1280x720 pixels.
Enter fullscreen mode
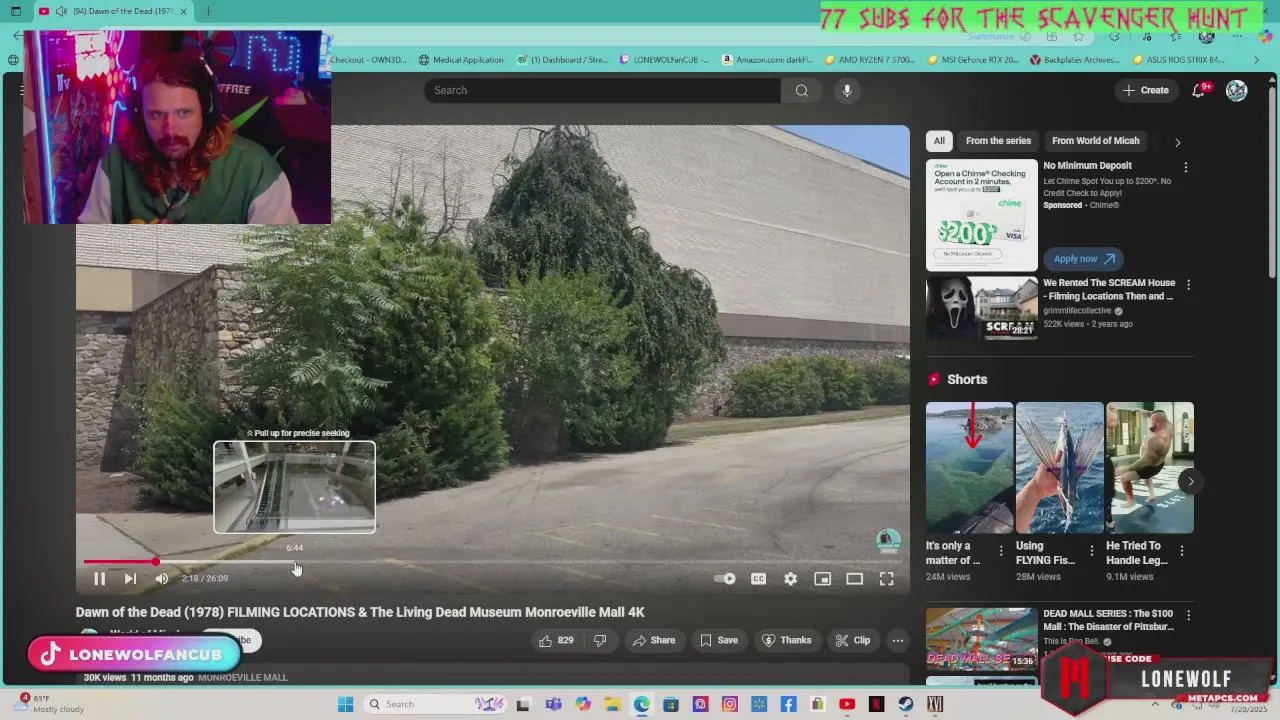click(886, 578)
